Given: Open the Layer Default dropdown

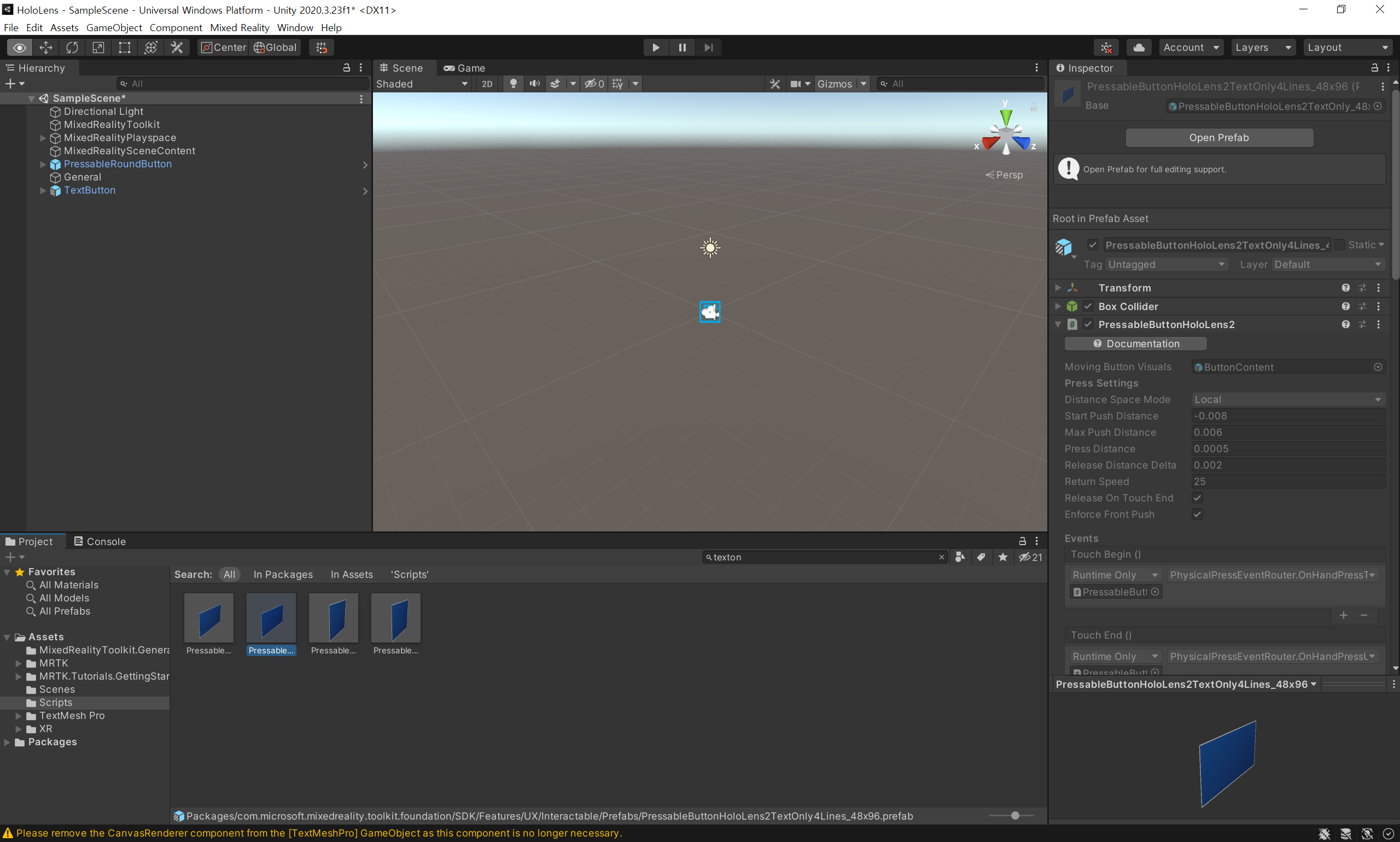Looking at the screenshot, I should (1328, 265).
